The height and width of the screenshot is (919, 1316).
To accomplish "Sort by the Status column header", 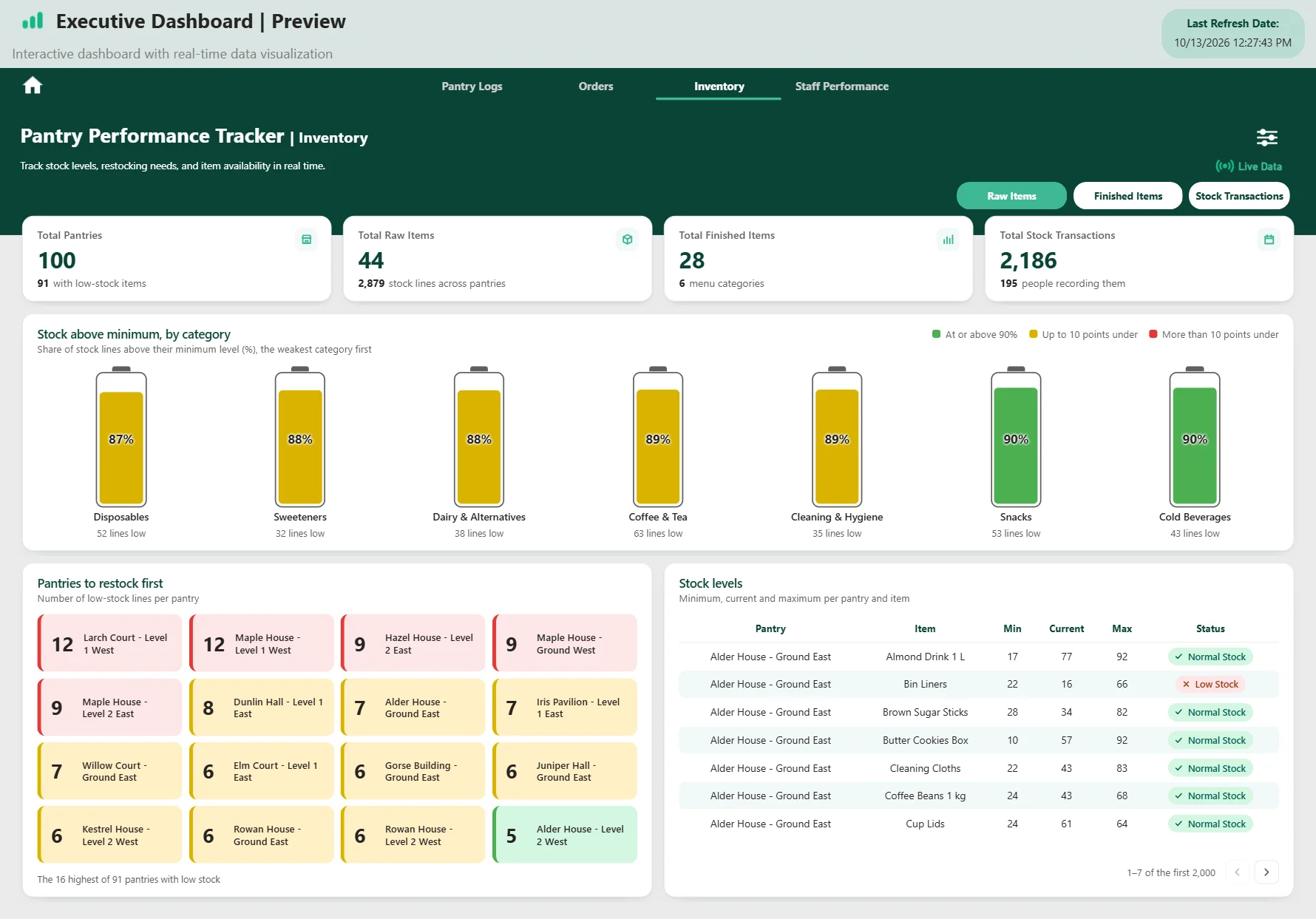I will 1210,628.
